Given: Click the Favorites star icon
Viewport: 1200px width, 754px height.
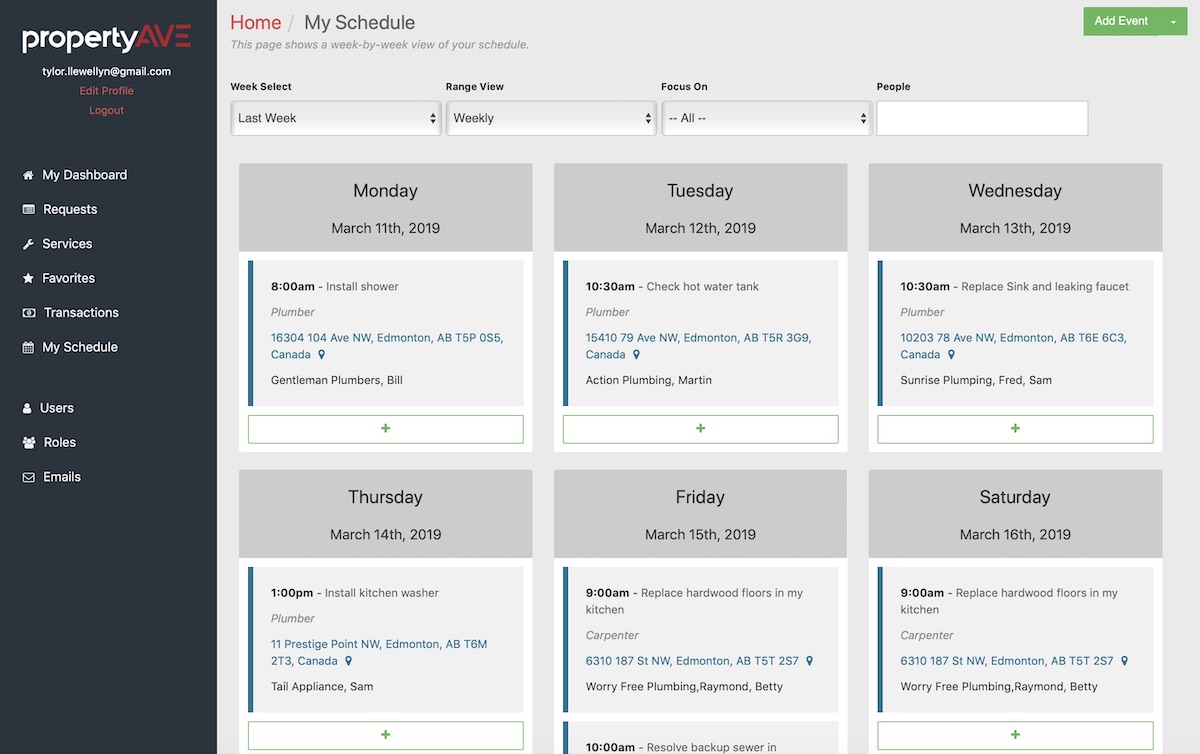Looking at the screenshot, I should tap(28, 279).
